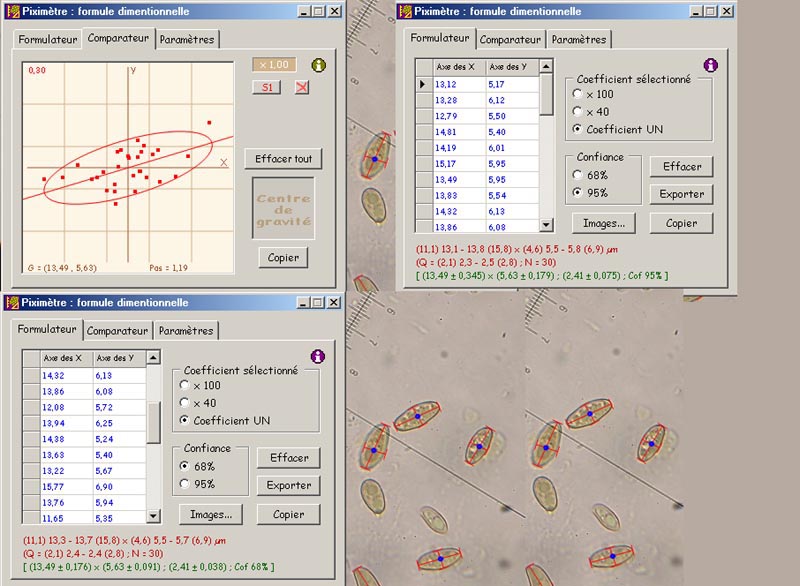The height and width of the screenshot is (586, 800).
Task: Click the table scrollbar thumb in the Cof 68% window
Action: (x=153, y=422)
